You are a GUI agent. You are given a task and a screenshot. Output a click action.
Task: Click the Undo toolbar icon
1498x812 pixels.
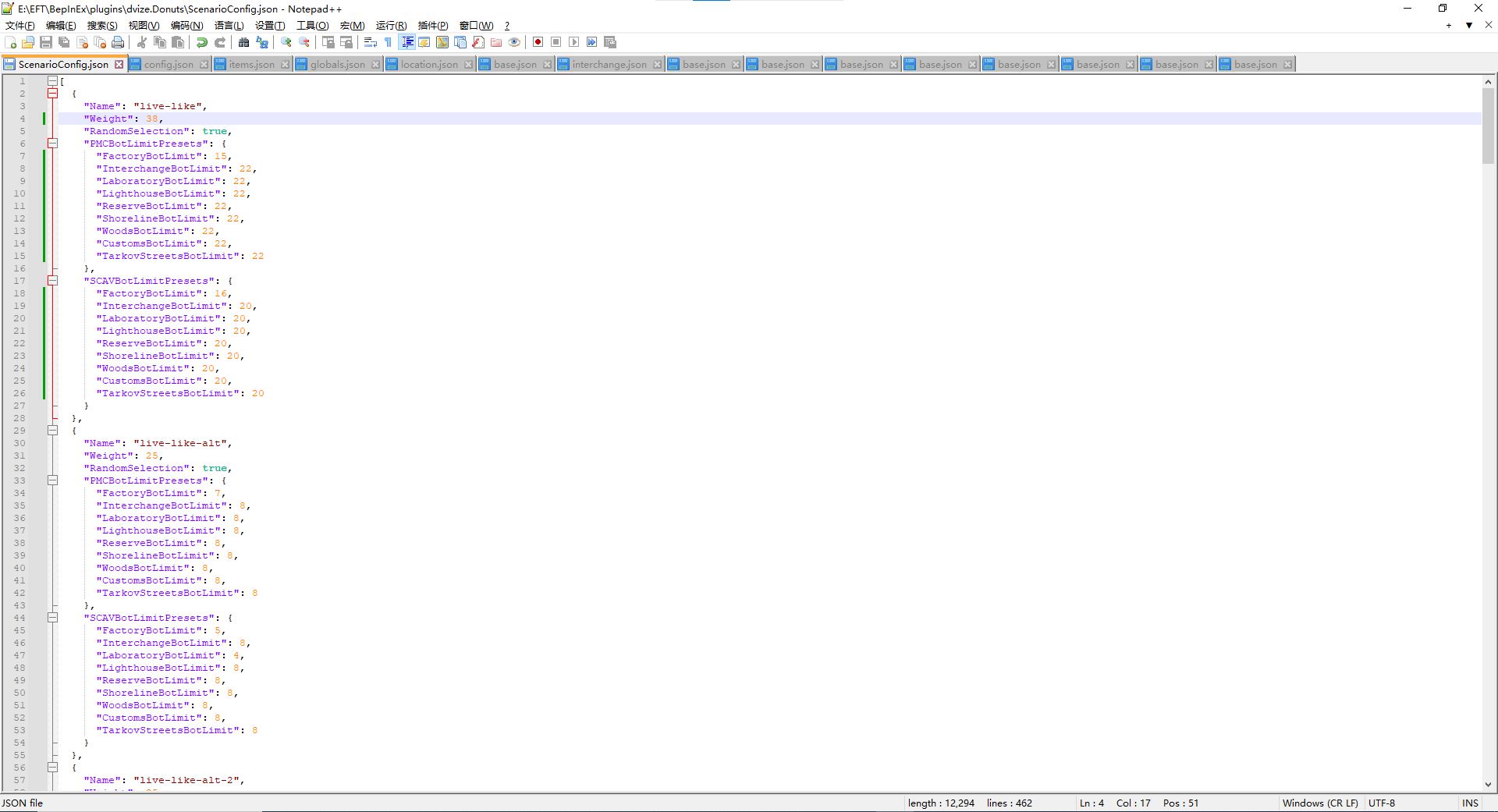coord(202,42)
